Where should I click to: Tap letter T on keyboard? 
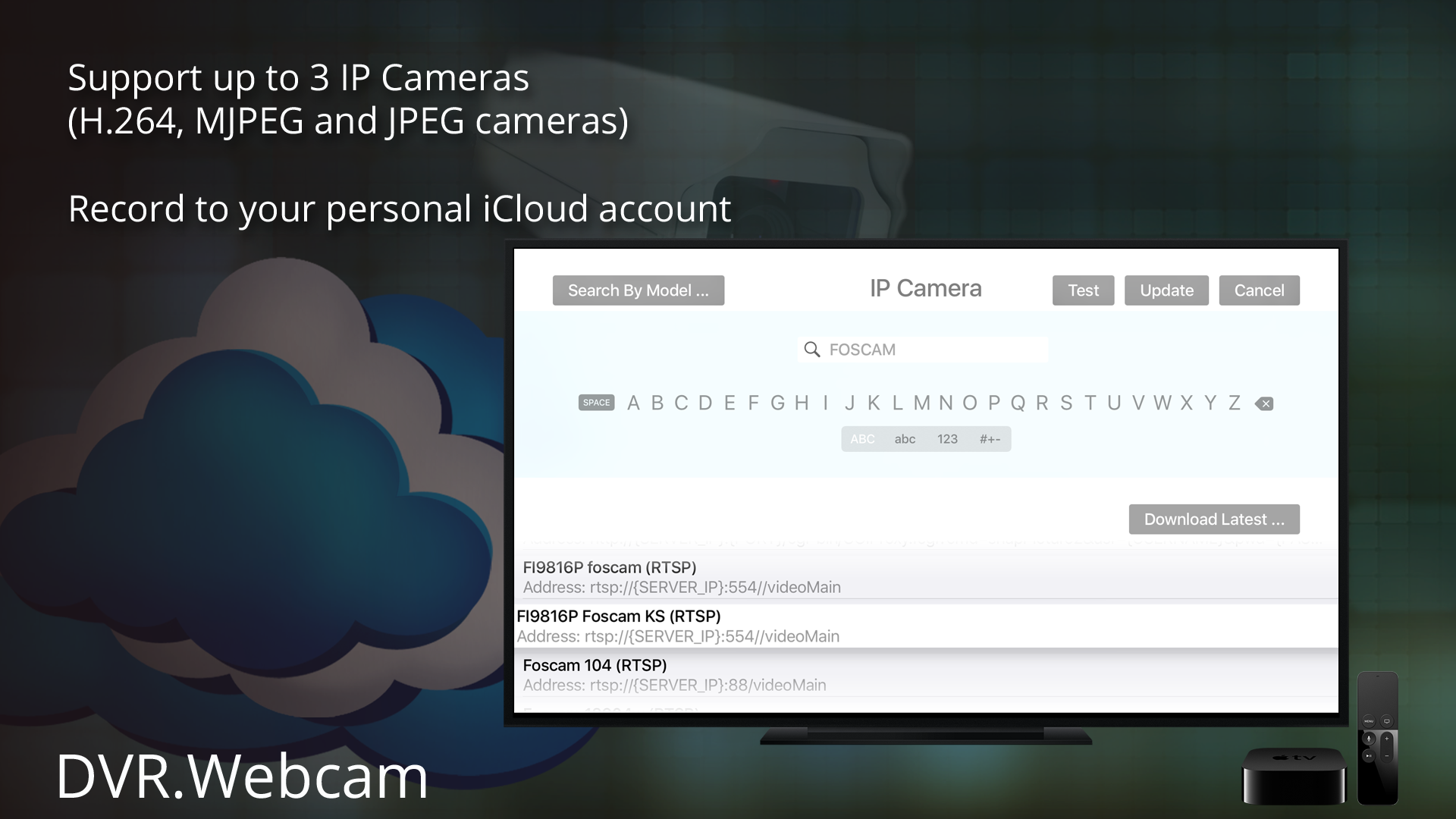[x=1090, y=403]
